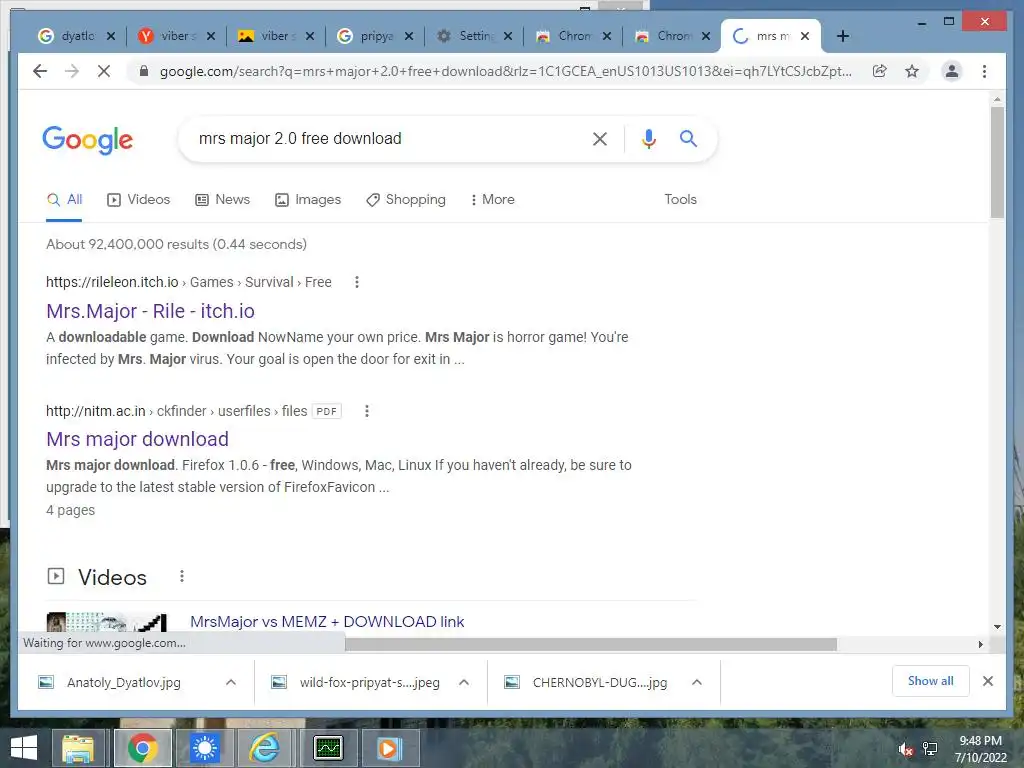Click the horizontal scrollbar thumb
This screenshot has height=768, width=1024.
[x=590, y=644]
